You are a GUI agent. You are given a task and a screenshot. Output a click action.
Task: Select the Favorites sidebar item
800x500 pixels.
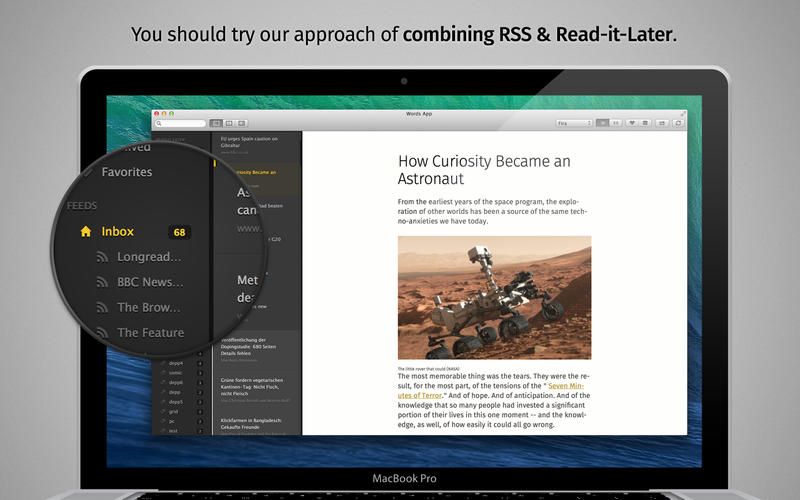click(x=127, y=172)
